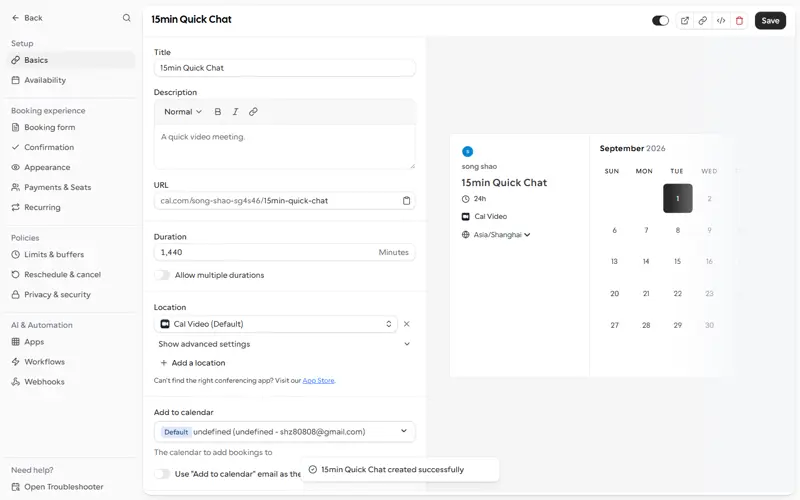Image resolution: width=800 pixels, height=500 pixels.
Task: Copy URL using clipboard icon
Action: click(406, 201)
